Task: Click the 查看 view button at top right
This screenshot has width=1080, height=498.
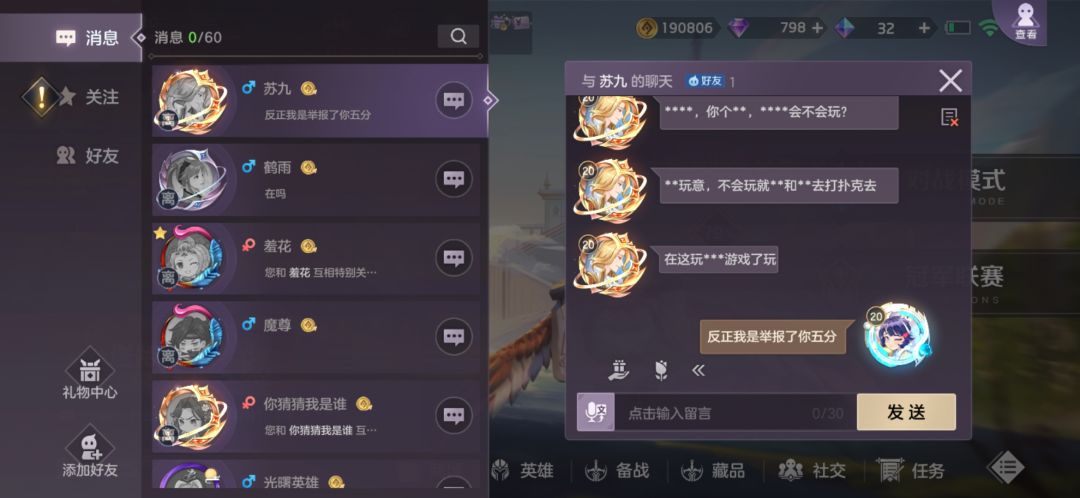Action: (1026, 20)
